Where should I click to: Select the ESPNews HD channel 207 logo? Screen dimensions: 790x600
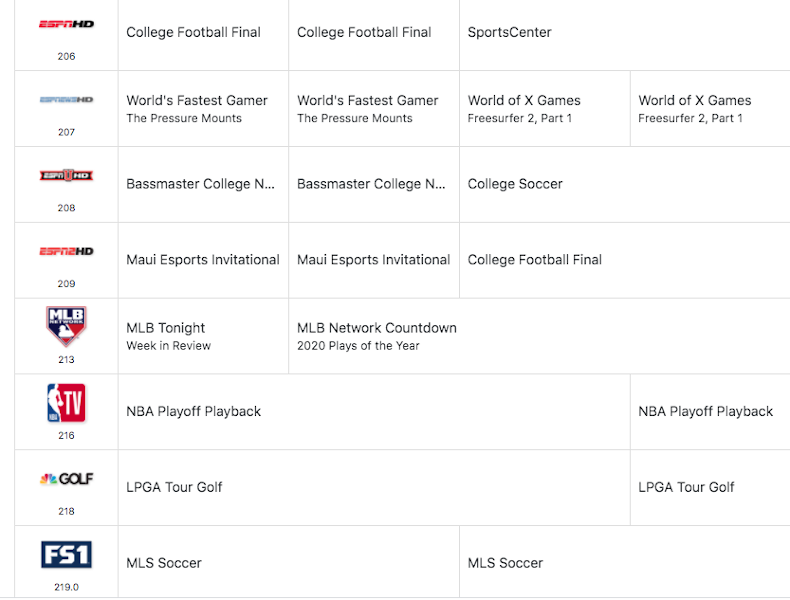click(66, 100)
